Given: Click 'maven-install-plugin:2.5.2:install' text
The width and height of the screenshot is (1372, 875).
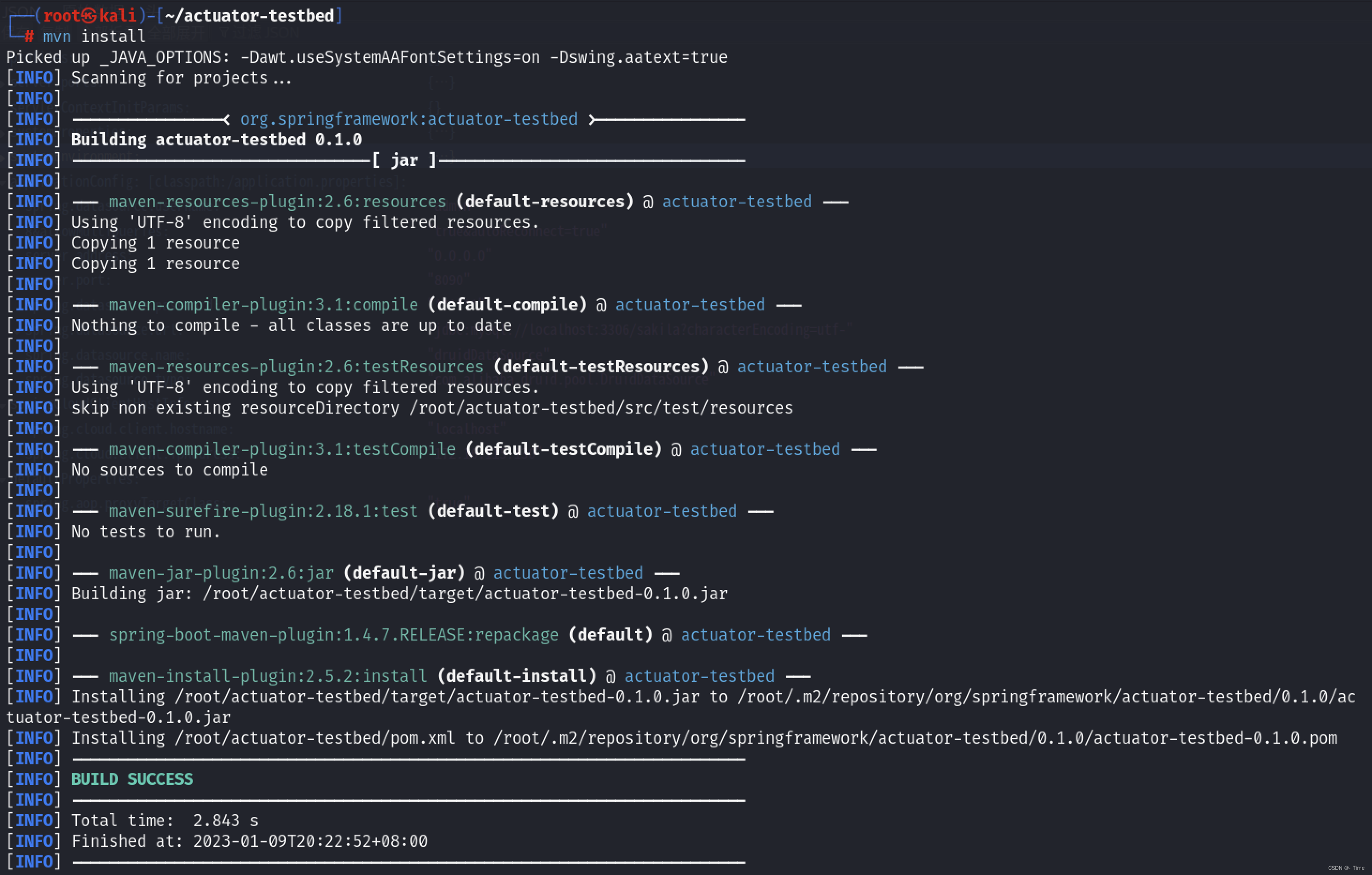Looking at the screenshot, I should [268, 676].
